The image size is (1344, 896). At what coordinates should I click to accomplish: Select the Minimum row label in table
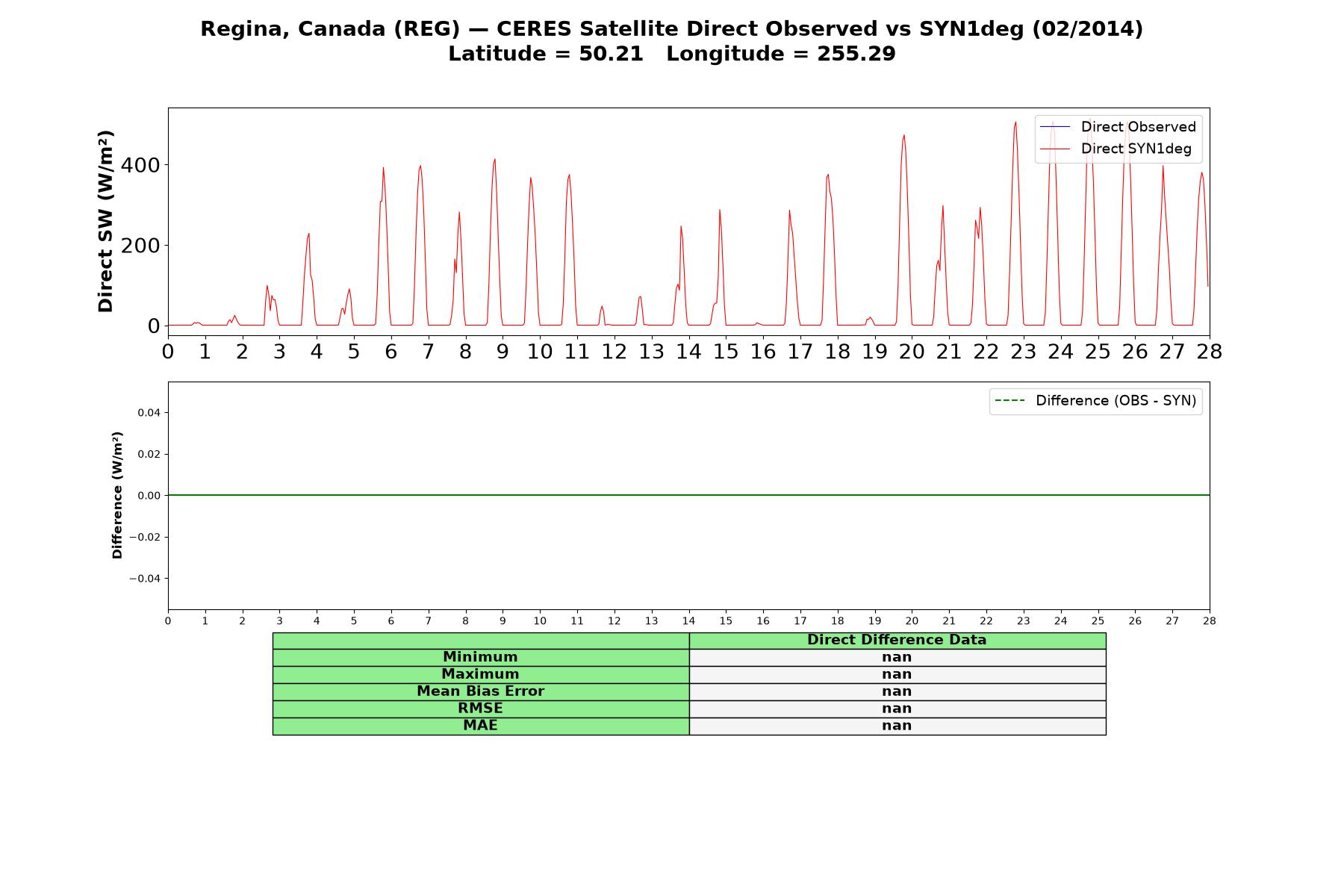[x=480, y=657]
